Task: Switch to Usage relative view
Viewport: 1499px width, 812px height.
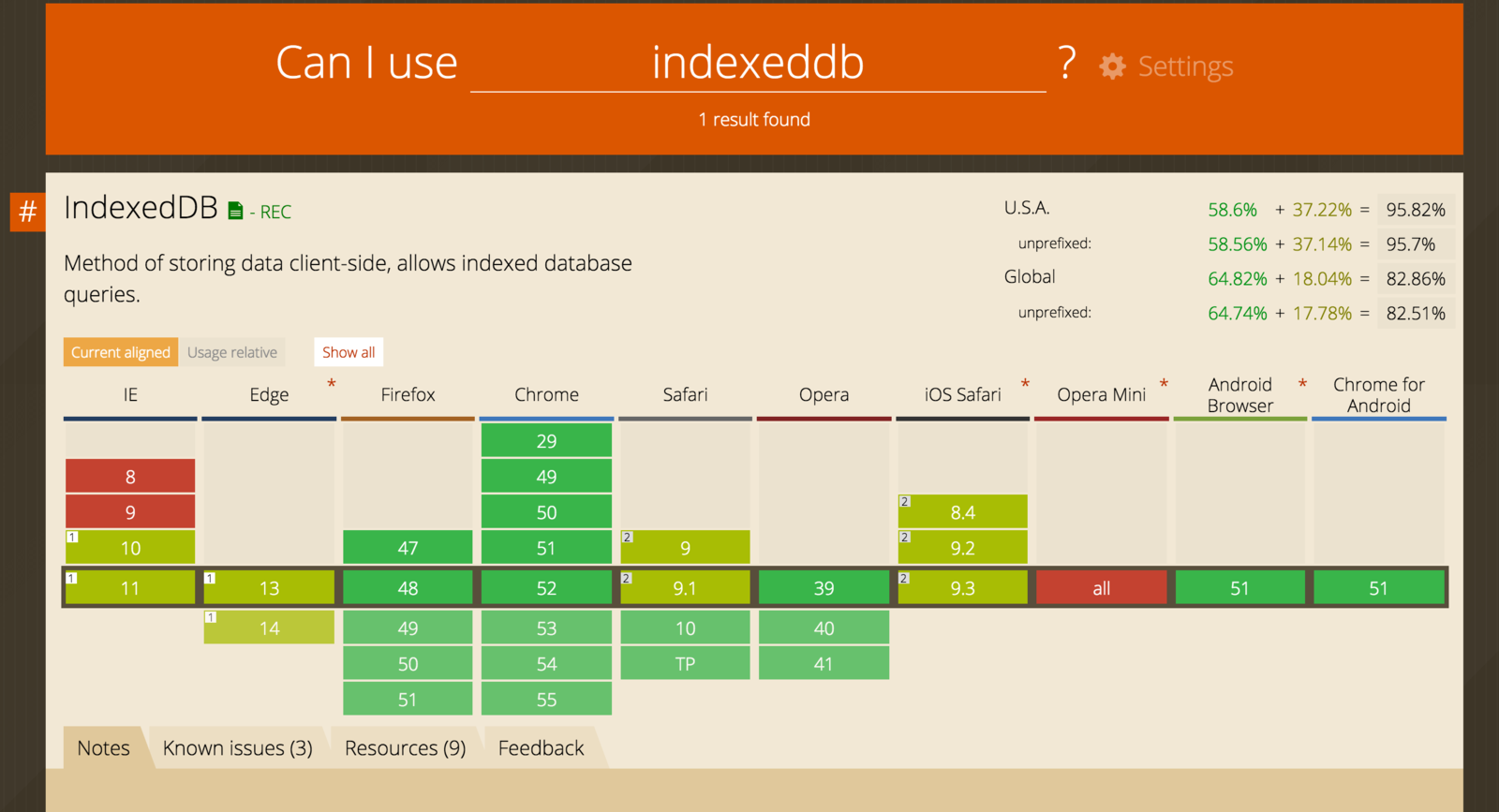Action: [x=232, y=352]
